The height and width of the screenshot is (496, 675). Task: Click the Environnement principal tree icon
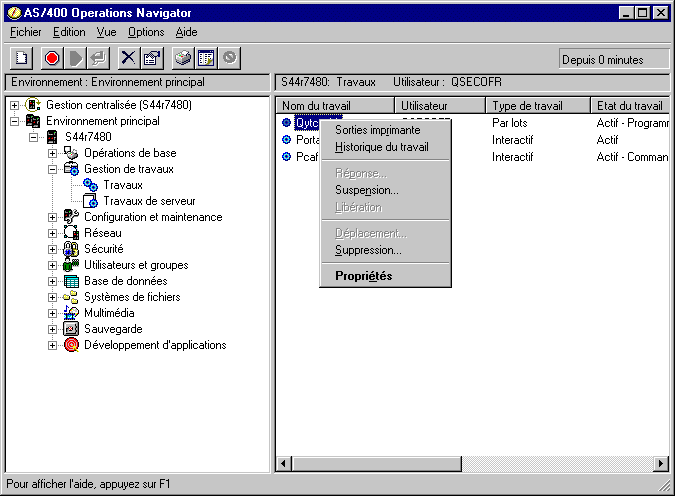point(33,121)
